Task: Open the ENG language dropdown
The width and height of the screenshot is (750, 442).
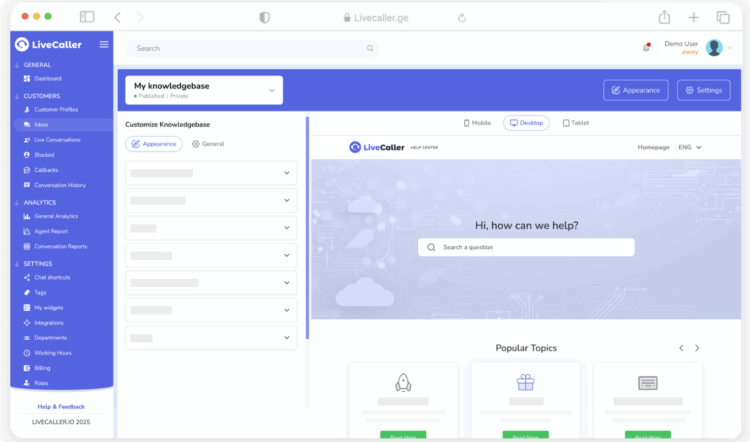Action: click(x=690, y=147)
